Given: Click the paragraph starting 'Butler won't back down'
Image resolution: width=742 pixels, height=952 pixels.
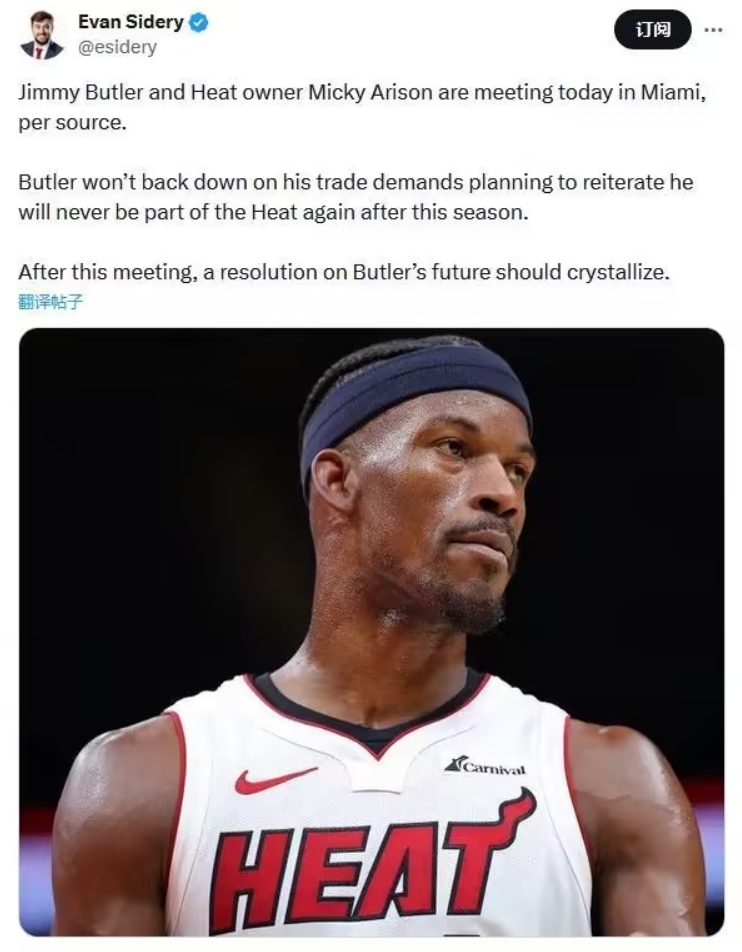Looking at the screenshot, I should 356,197.
